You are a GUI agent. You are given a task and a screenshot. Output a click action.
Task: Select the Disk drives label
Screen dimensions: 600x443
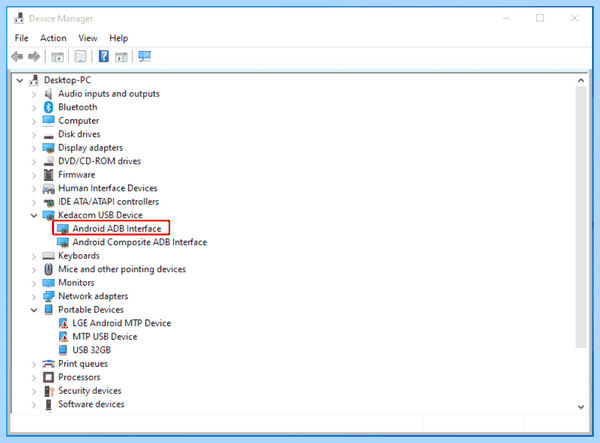coord(79,134)
